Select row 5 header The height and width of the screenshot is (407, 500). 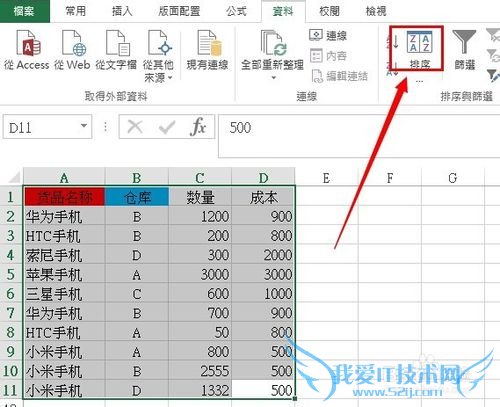11,274
